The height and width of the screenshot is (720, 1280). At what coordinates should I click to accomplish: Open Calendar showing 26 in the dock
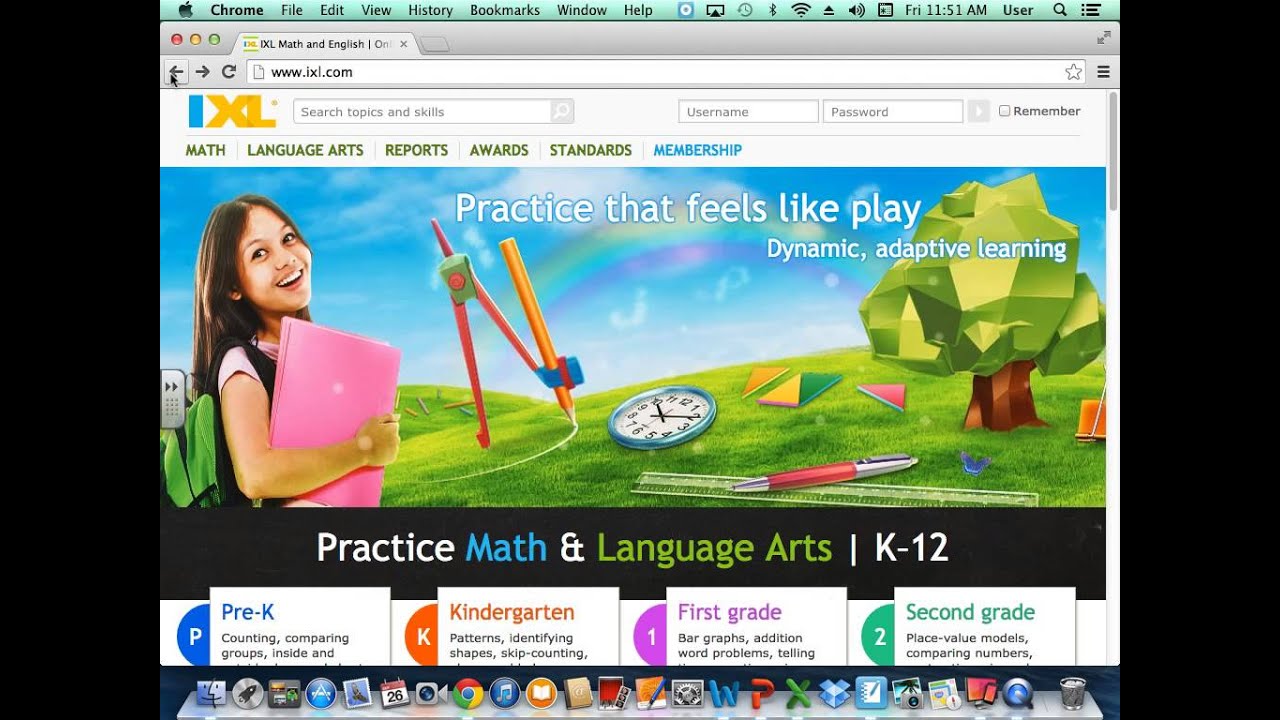coord(394,693)
